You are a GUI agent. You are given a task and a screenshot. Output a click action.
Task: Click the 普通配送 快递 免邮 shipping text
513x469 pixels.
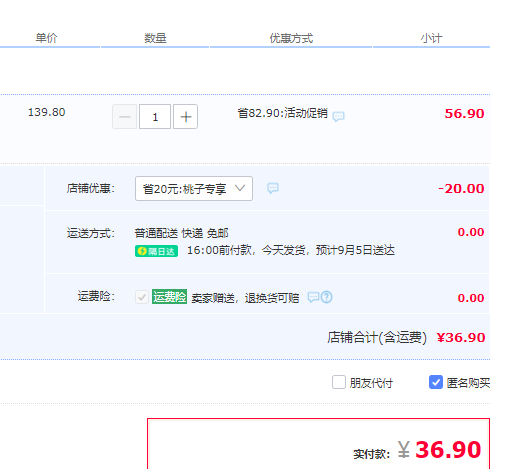tap(181, 233)
